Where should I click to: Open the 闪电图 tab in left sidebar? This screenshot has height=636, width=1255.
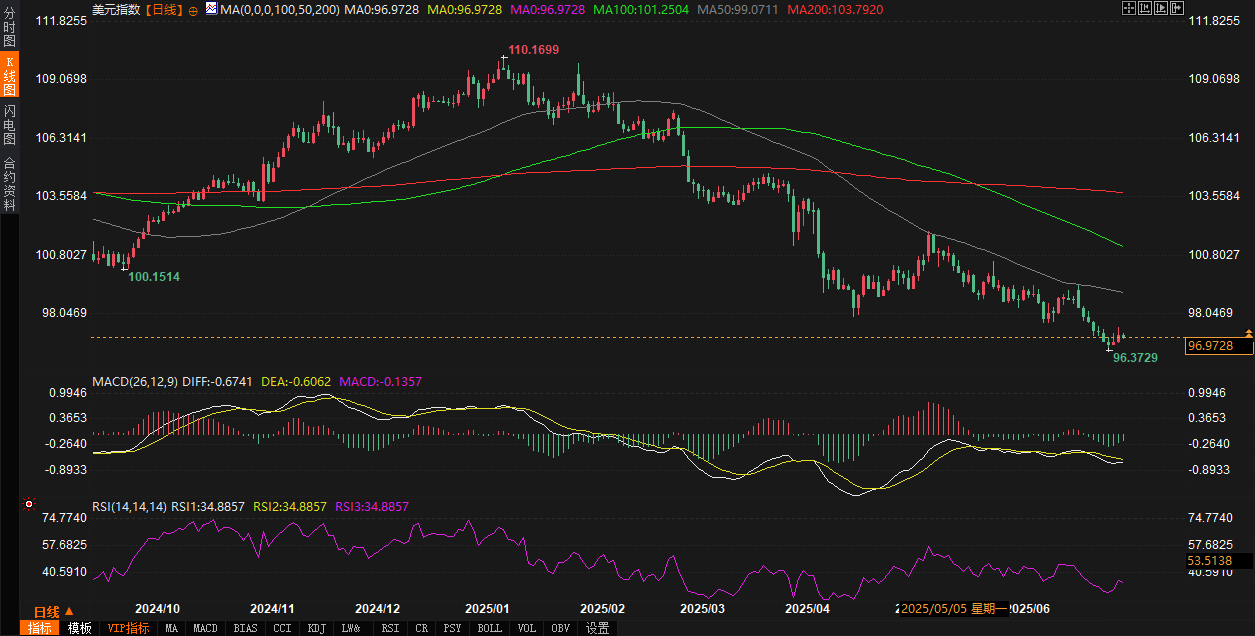point(9,125)
